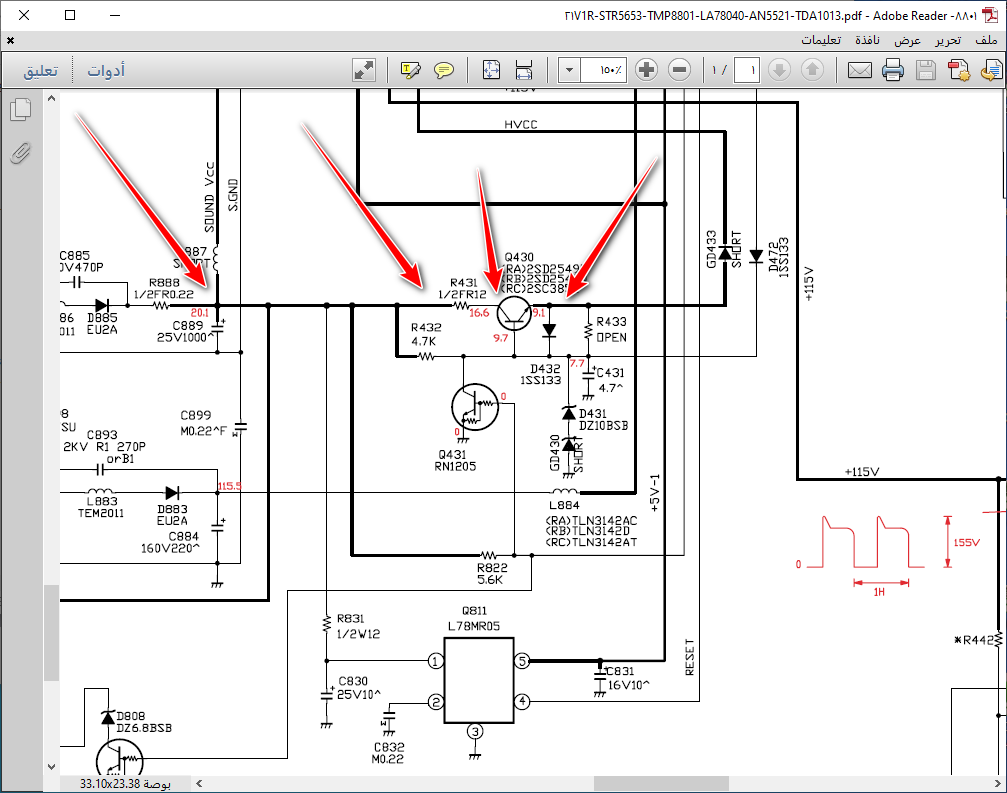Click the R431 resistor label

click(x=463, y=283)
